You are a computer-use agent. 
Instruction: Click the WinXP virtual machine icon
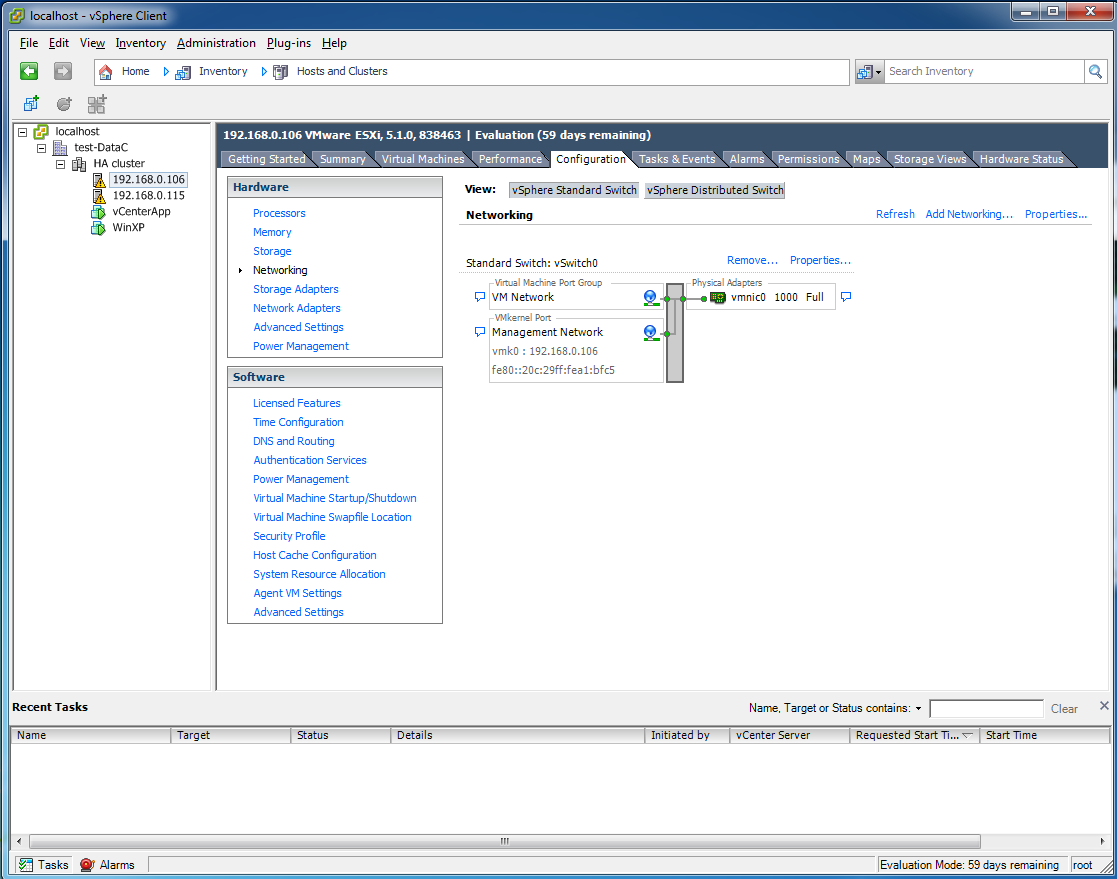pyautogui.click(x=98, y=227)
